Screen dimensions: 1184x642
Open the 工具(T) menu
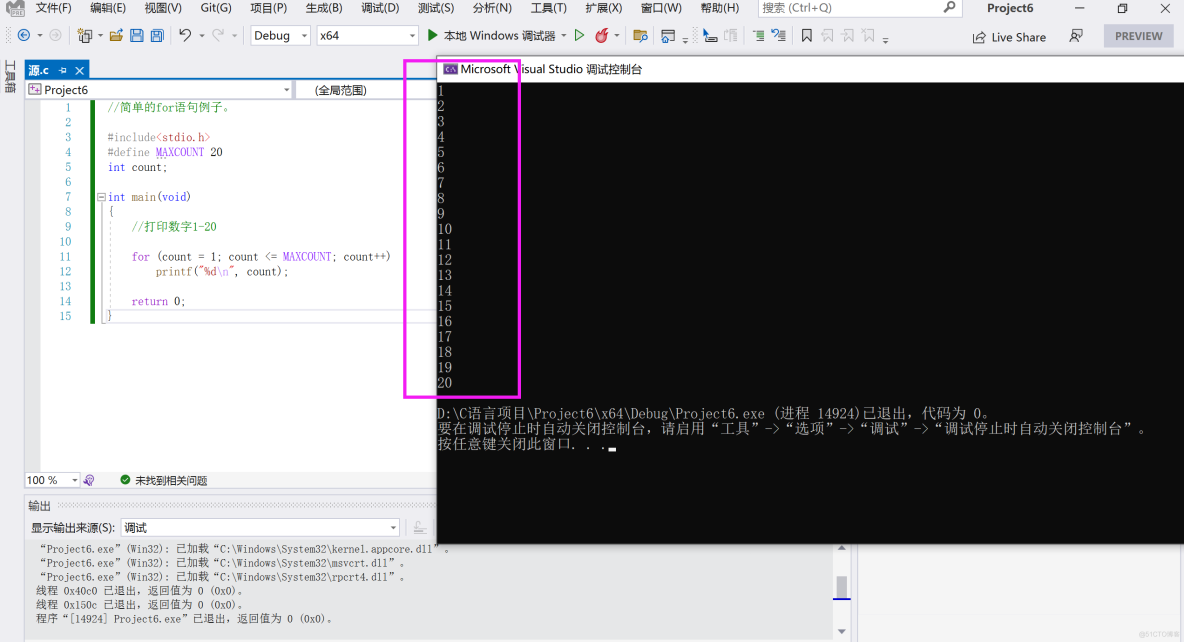pyautogui.click(x=548, y=8)
